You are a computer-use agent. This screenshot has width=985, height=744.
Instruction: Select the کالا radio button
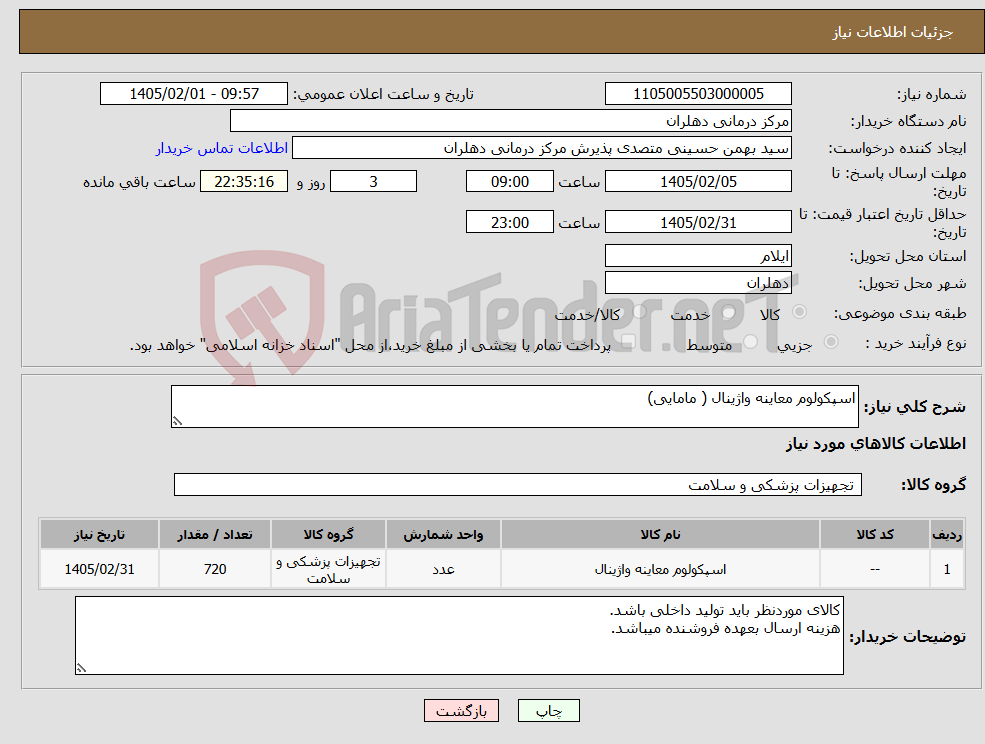tap(800, 312)
